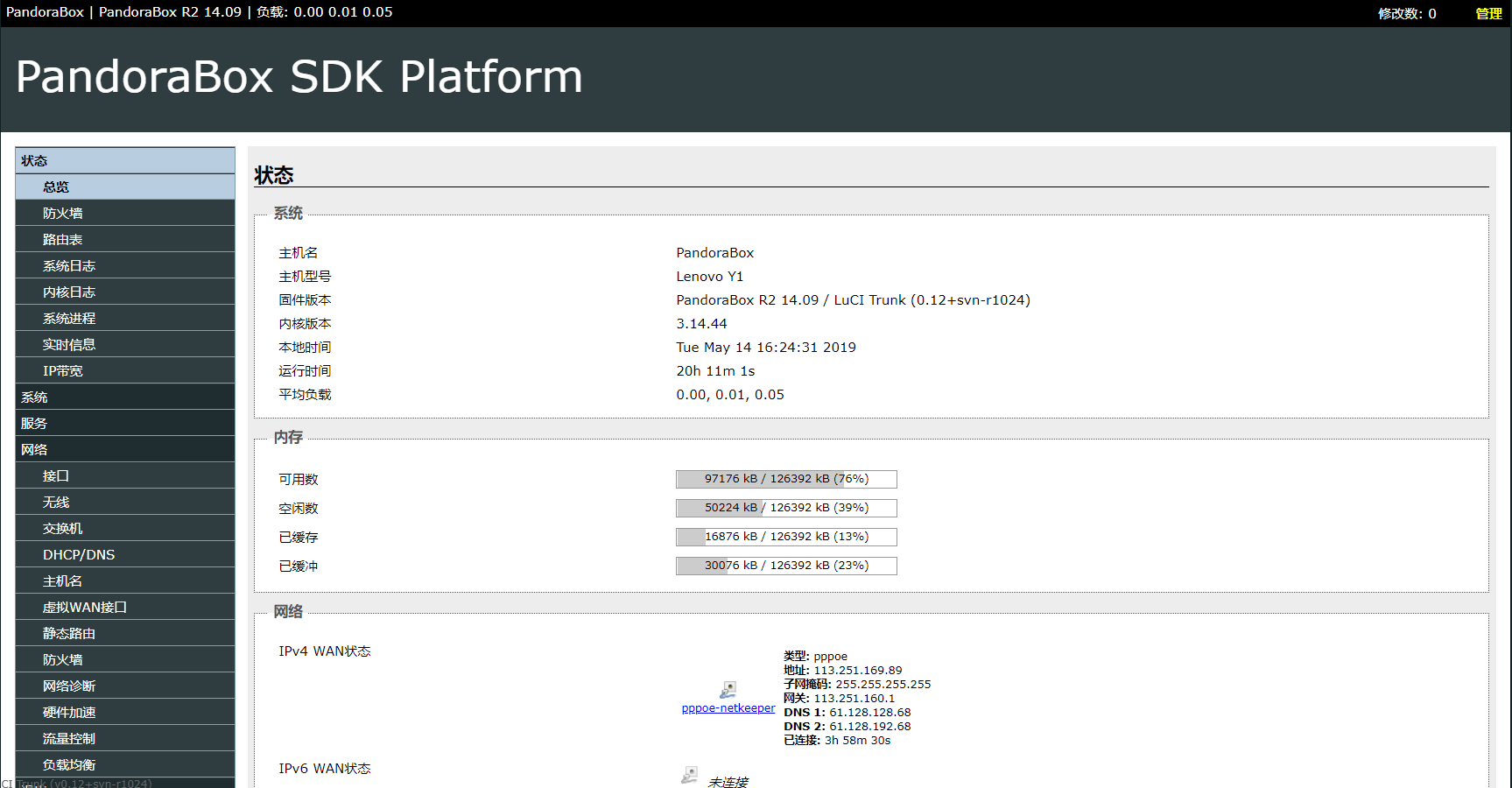Image resolution: width=1512 pixels, height=788 pixels.
Task: Click the 可用数 memory progress bar
Action: pos(785,479)
